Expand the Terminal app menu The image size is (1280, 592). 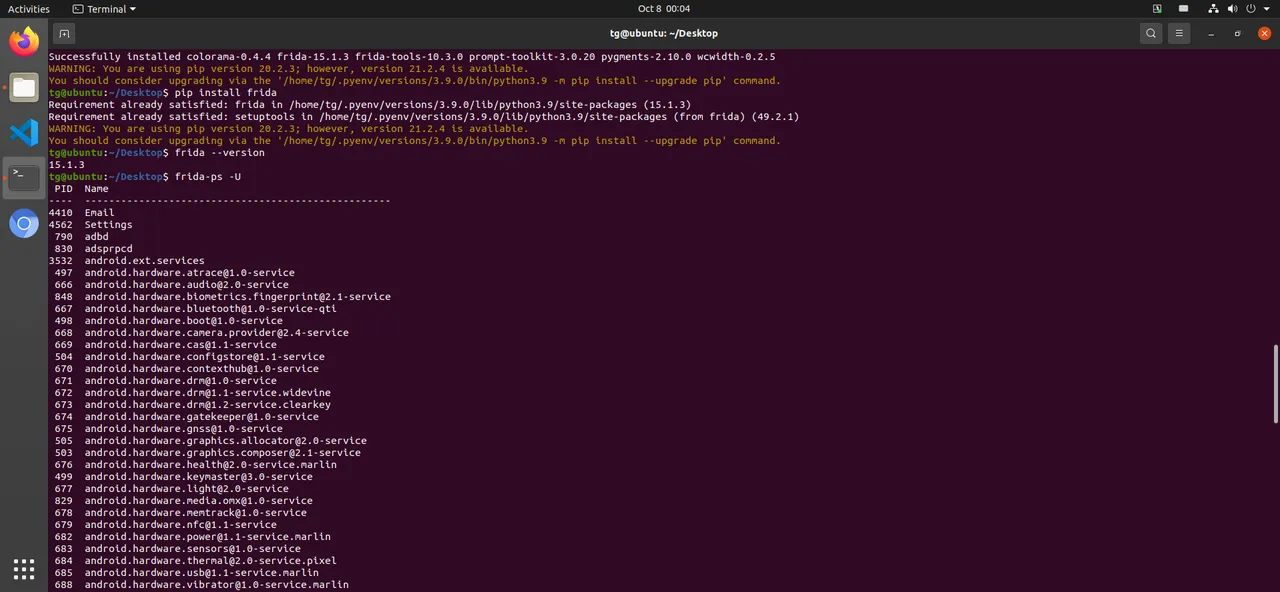105,9
